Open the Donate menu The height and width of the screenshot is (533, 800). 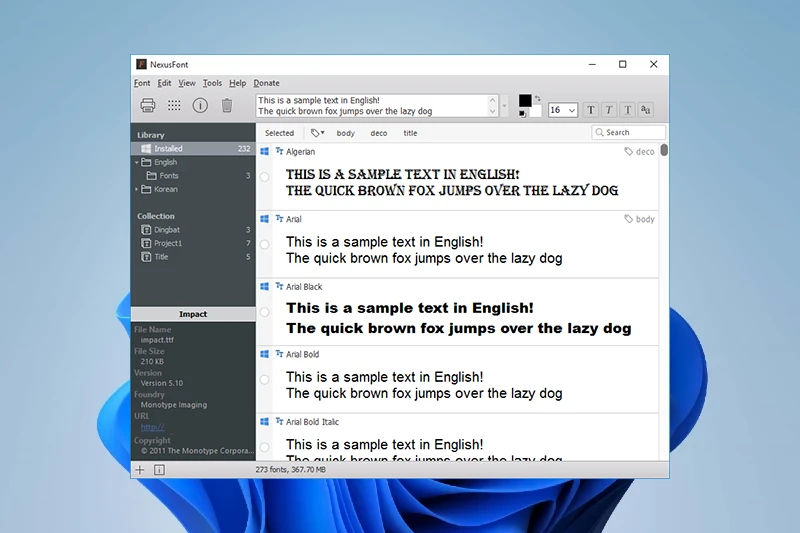coord(266,83)
